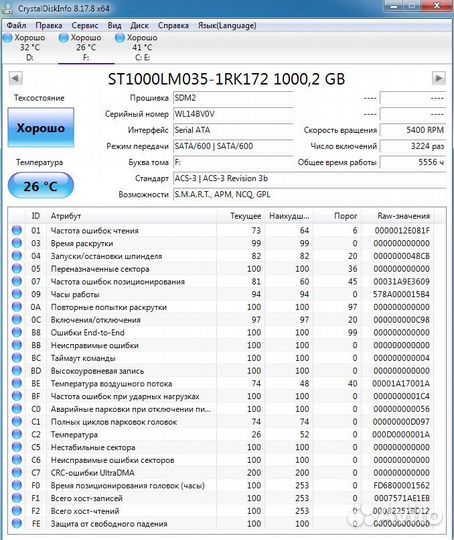Click the 26 °C temperature button
The height and width of the screenshot is (540, 454).
click(41, 186)
